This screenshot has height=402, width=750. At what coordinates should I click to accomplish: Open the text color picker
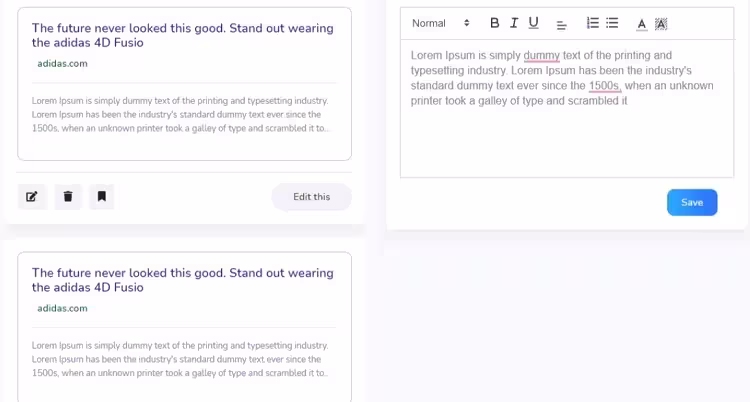[641, 23]
